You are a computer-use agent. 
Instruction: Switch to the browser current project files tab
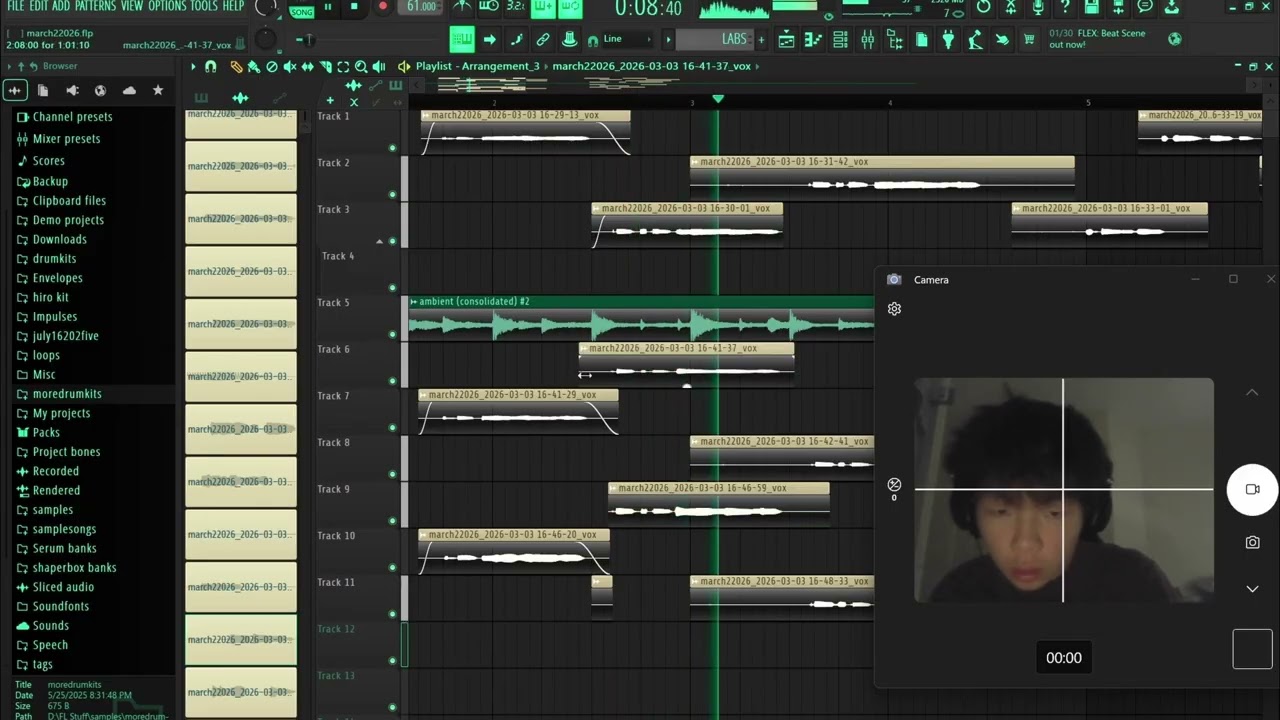pyautogui.click(x=43, y=90)
